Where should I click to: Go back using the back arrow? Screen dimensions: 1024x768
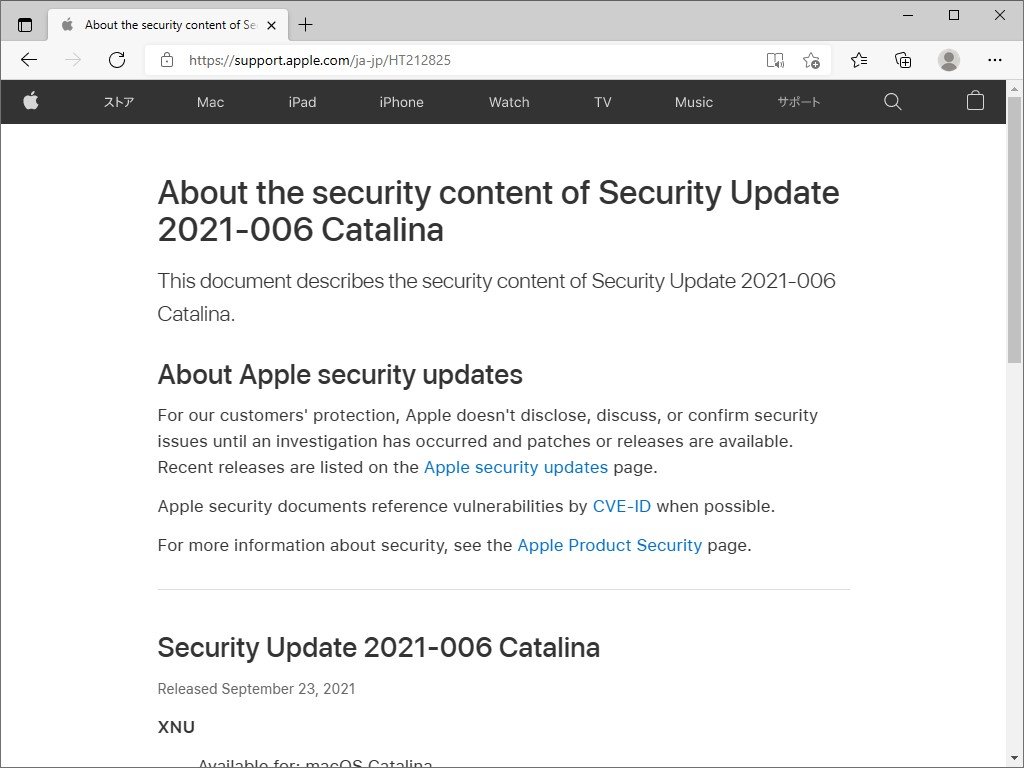28,60
